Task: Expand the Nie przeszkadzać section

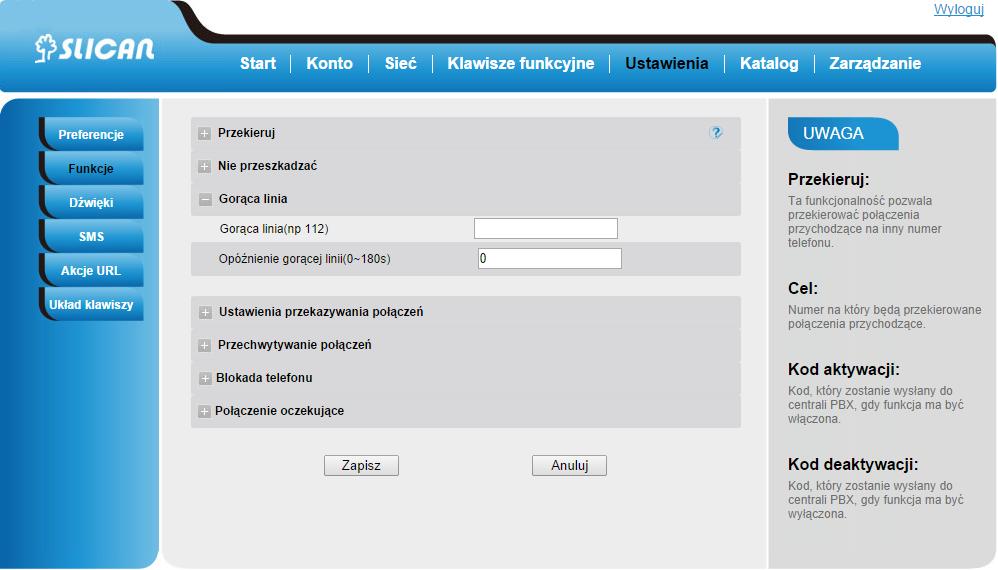Action: pyautogui.click(x=204, y=167)
